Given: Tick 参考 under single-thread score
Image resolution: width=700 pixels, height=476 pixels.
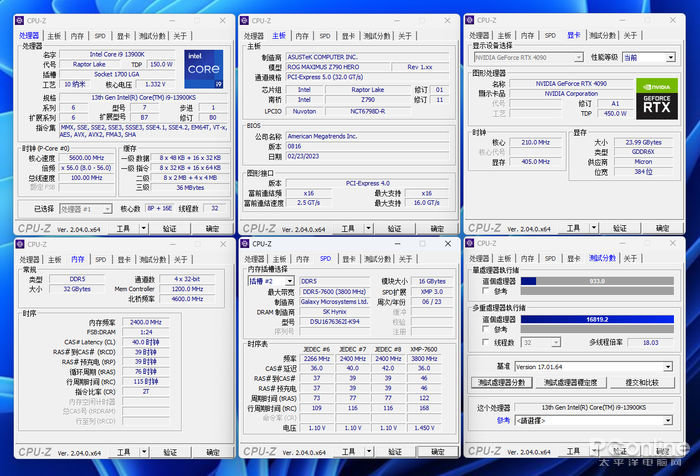Looking at the screenshot, I should point(485,291).
